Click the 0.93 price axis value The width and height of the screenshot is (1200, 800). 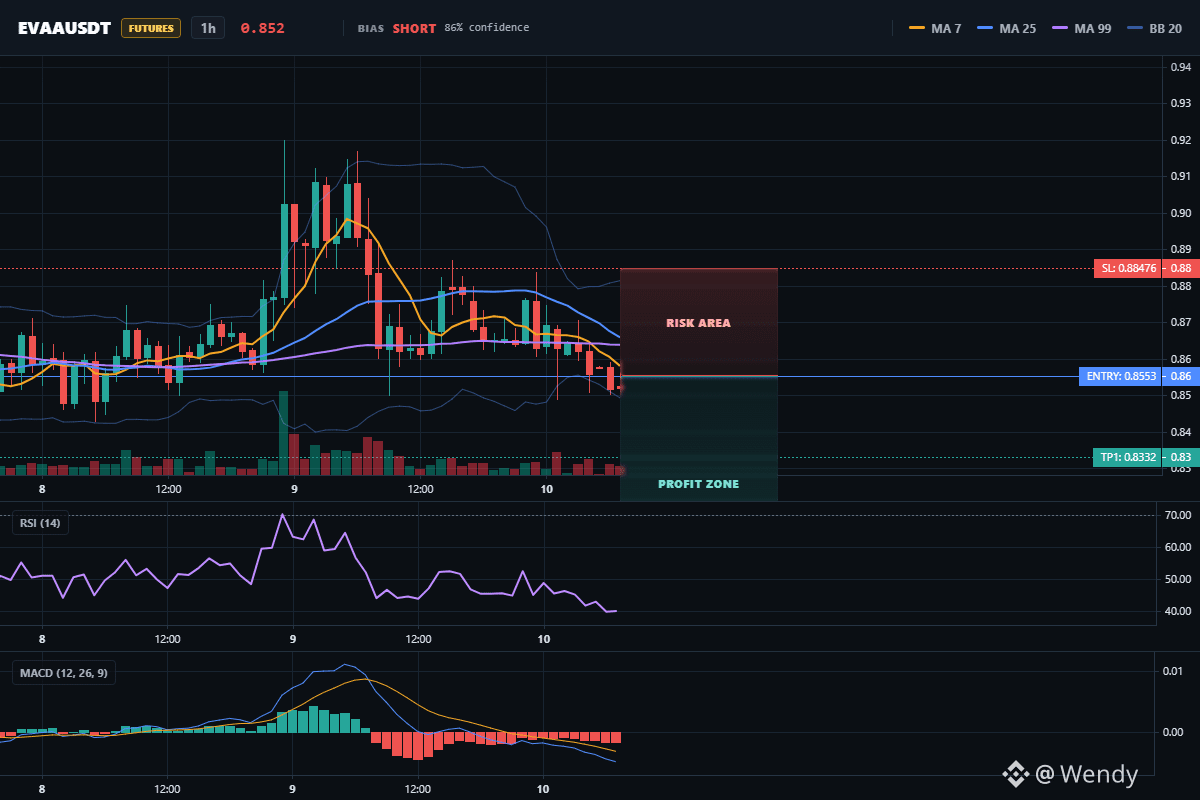click(x=1181, y=103)
